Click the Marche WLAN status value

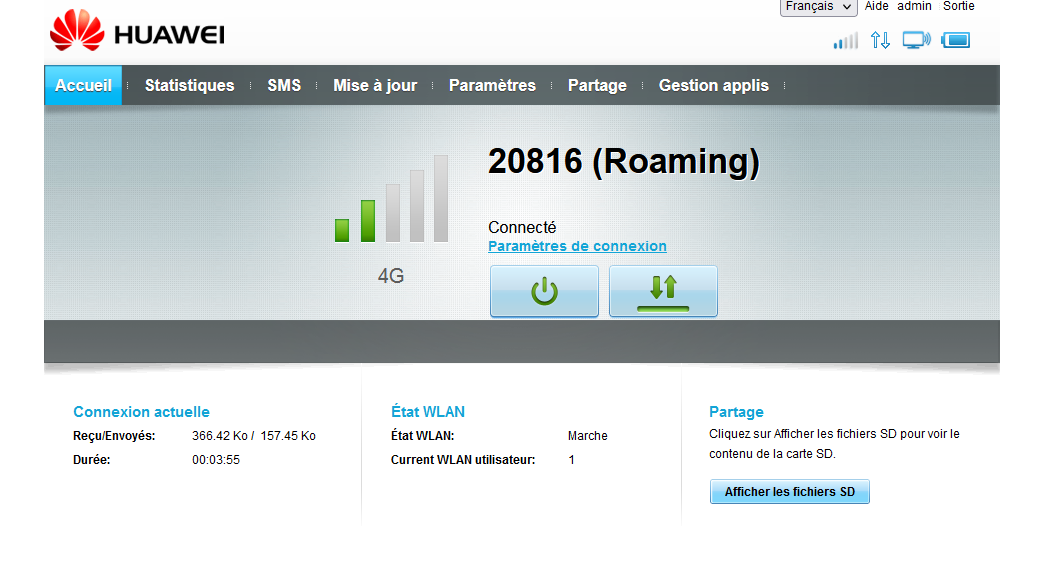click(588, 436)
